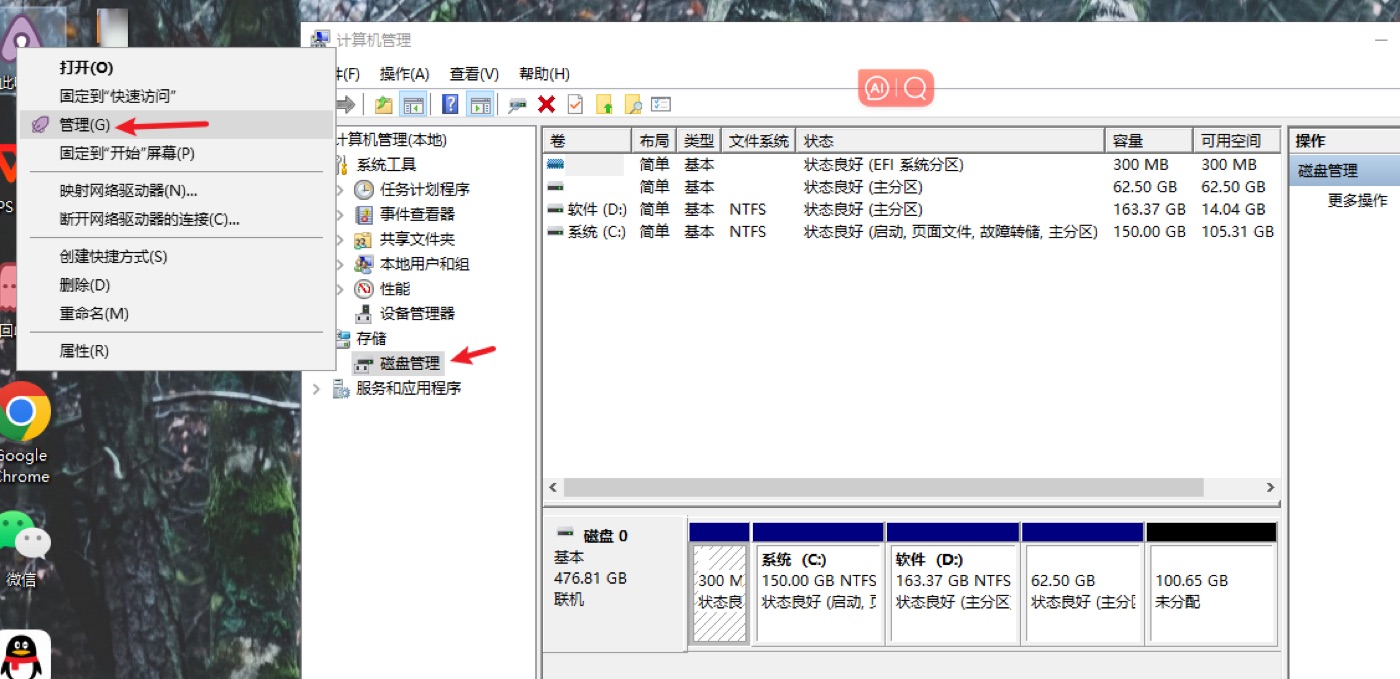The width and height of the screenshot is (1400, 679).
Task: Sort by the 卷 column header
Action: coord(587,141)
